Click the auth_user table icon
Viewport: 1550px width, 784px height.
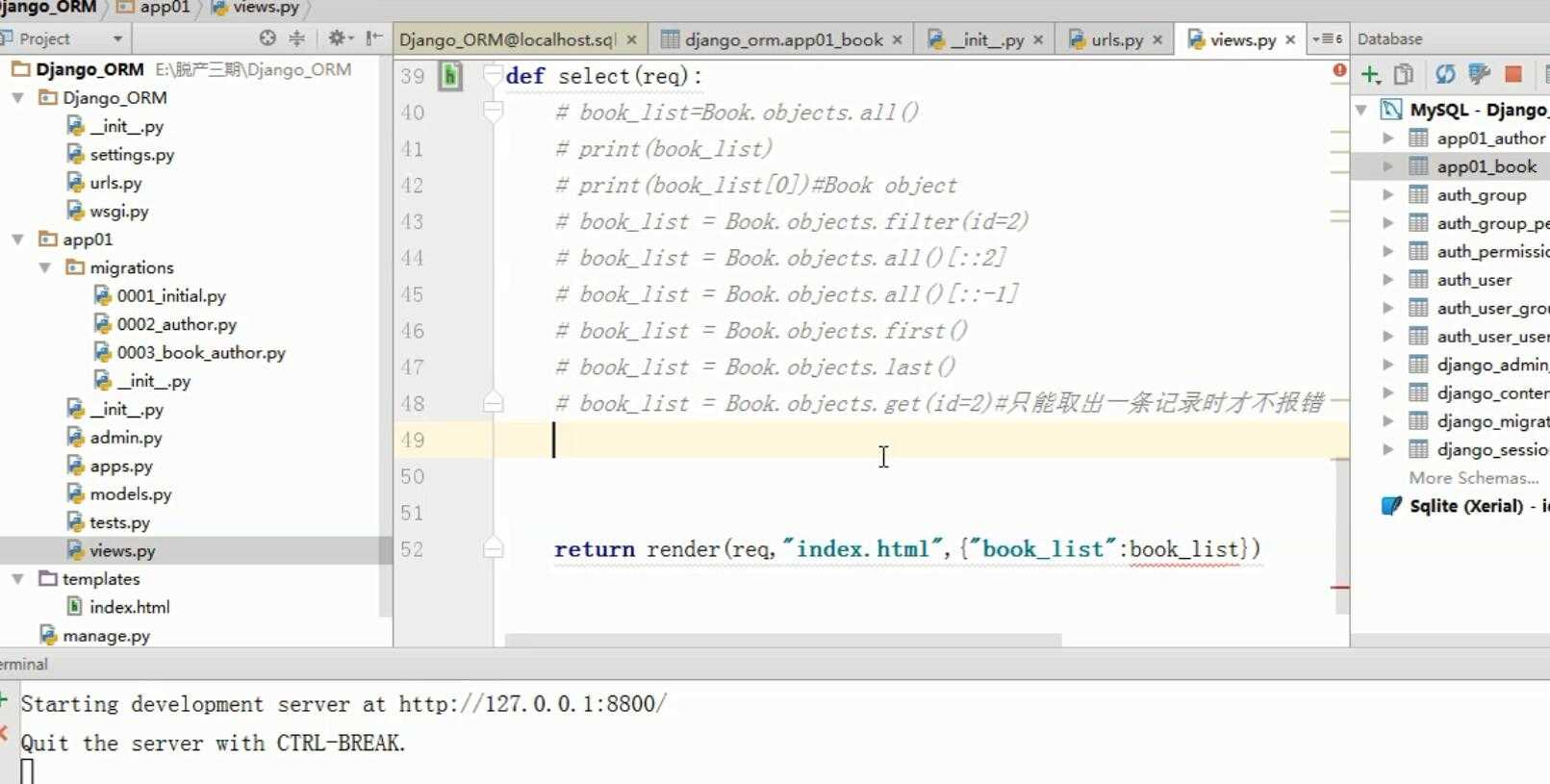point(1418,279)
